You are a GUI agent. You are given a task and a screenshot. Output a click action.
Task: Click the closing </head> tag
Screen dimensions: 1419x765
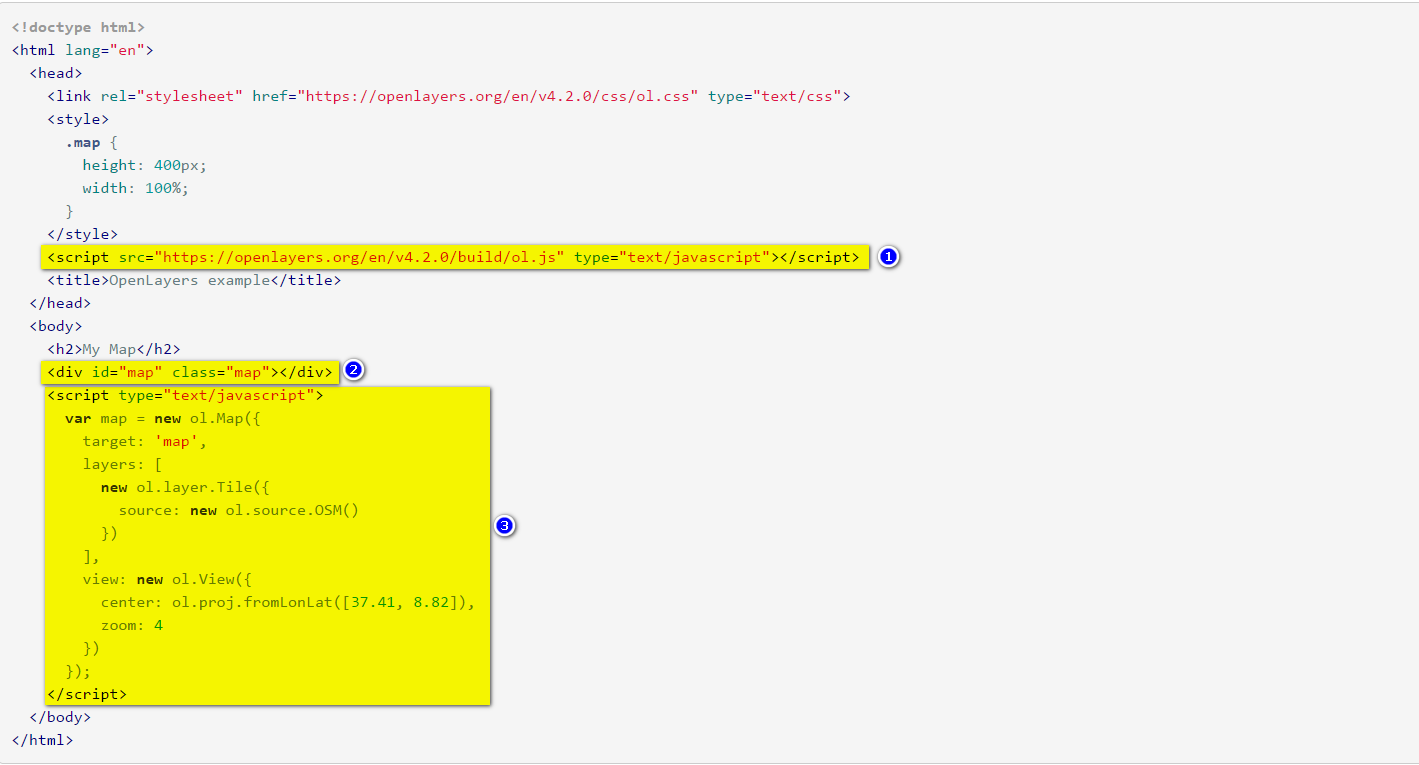coord(60,303)
